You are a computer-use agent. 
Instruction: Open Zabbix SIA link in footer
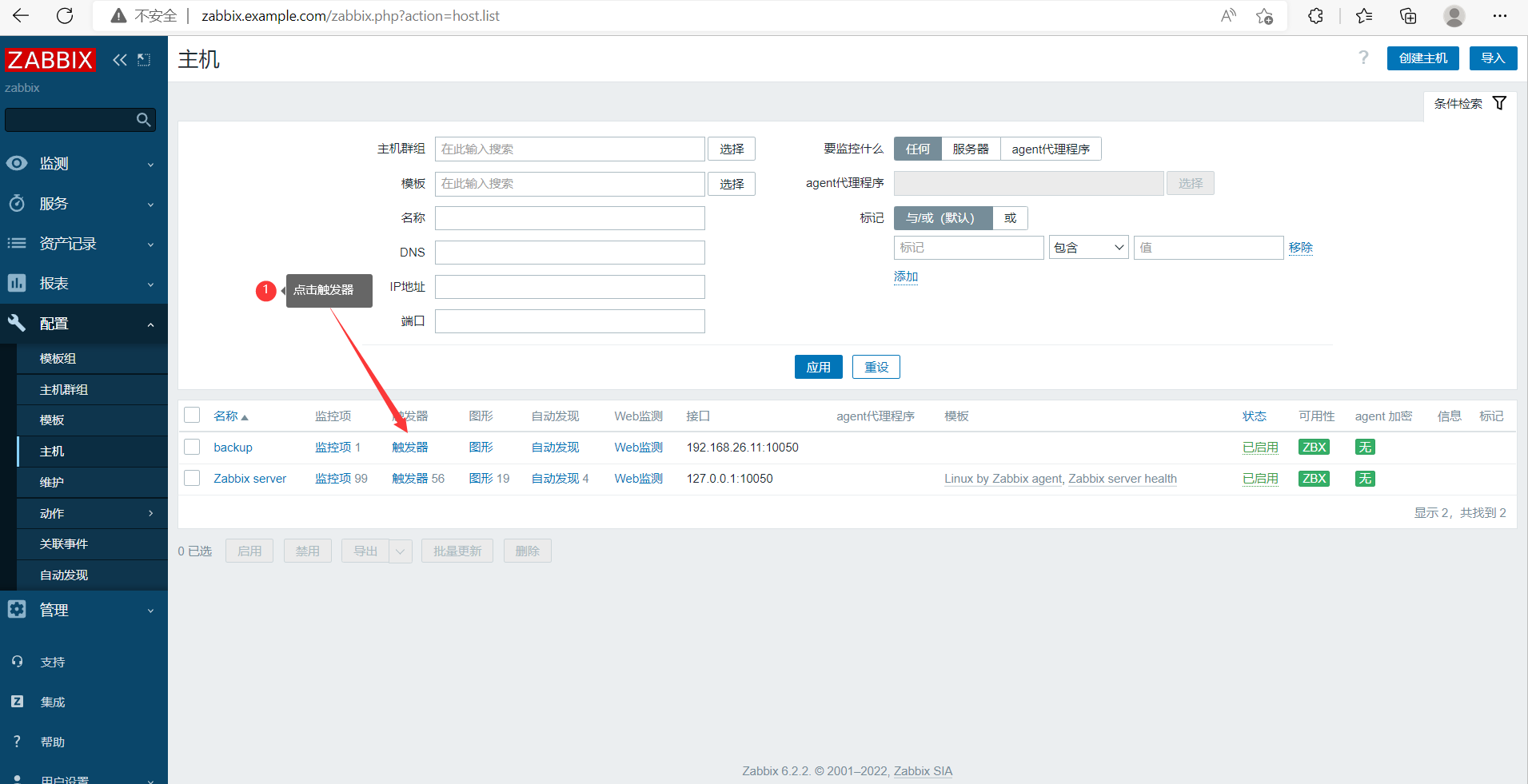click(923, 771)
